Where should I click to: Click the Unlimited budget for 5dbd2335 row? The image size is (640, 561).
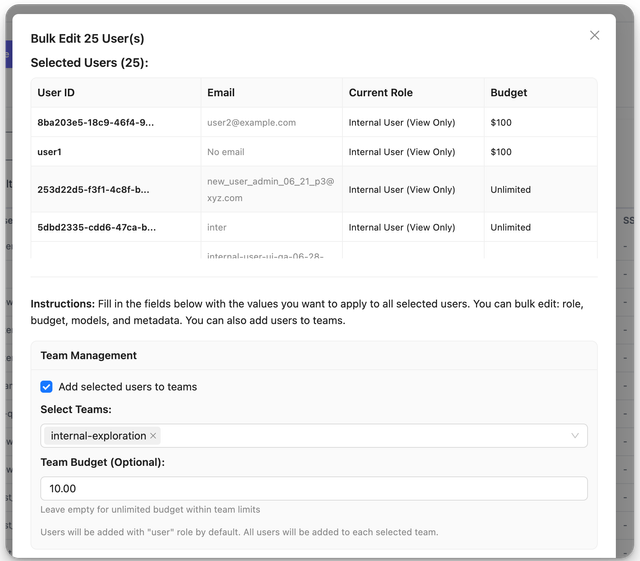(x=510, y=227)
